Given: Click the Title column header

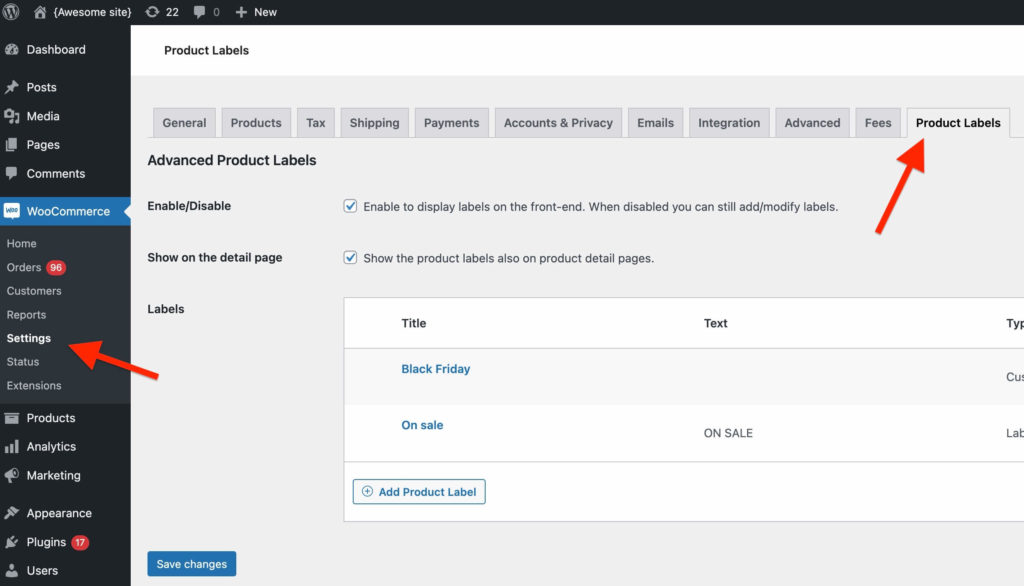Looking at the screenshot, I should pos(413,323).
